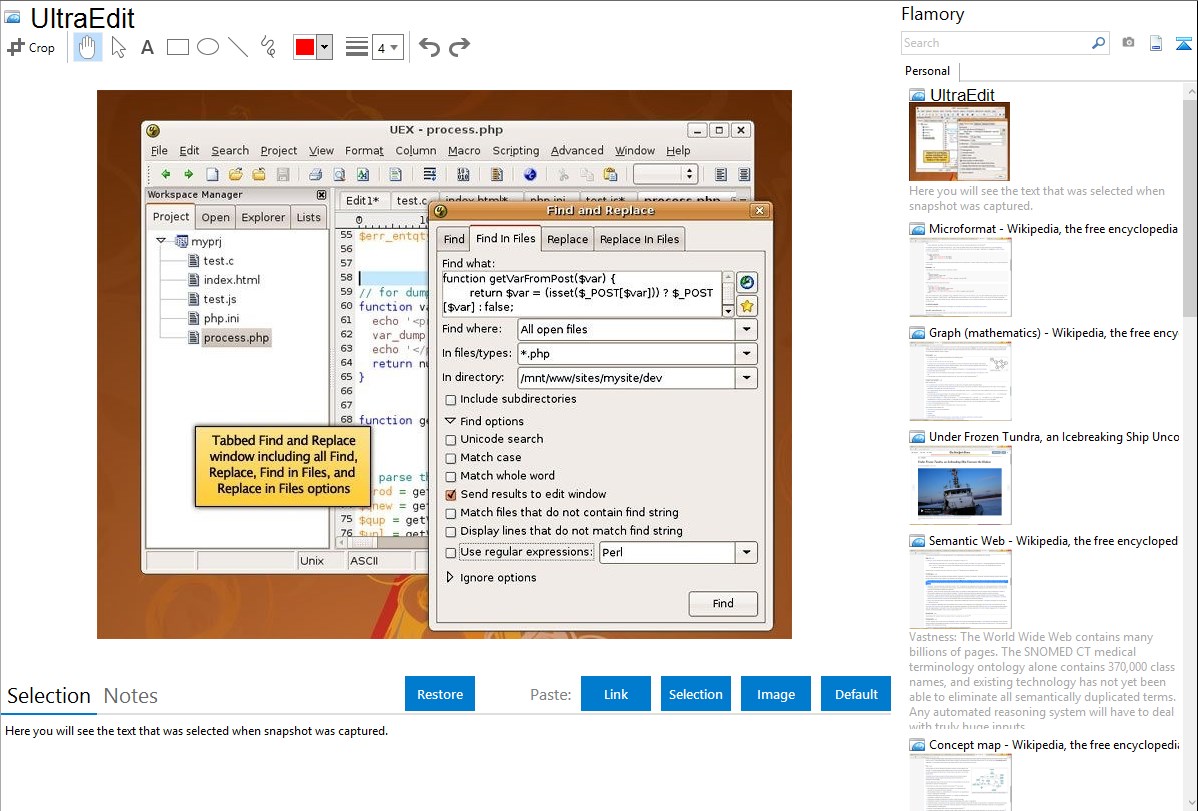Activate the hand pan tool

click(x=88, y=47)
